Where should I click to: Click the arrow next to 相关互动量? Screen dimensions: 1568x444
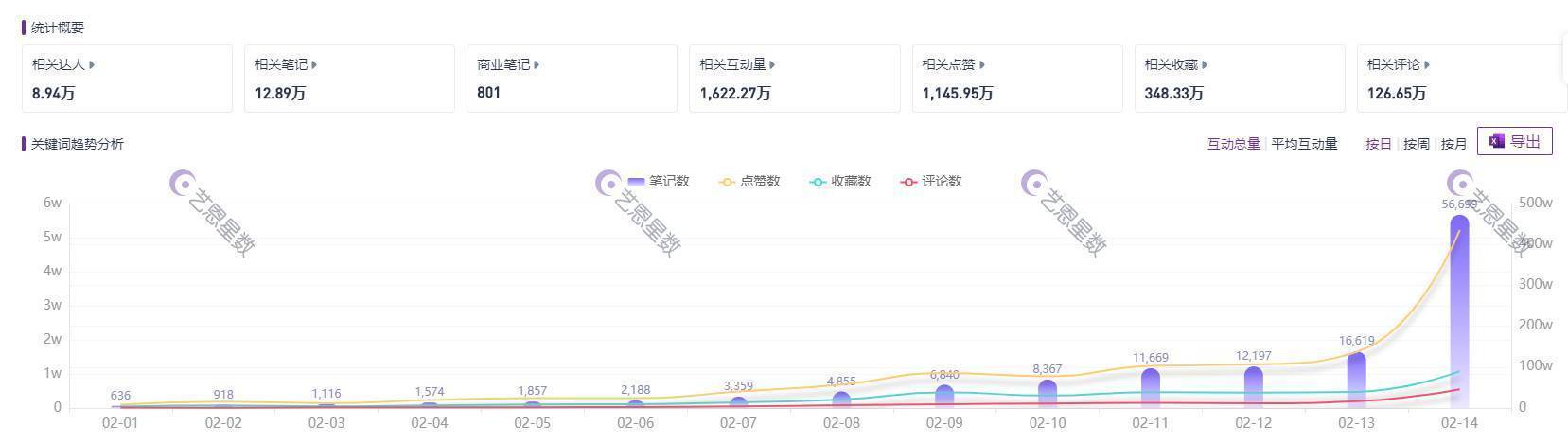click(772, 64)
